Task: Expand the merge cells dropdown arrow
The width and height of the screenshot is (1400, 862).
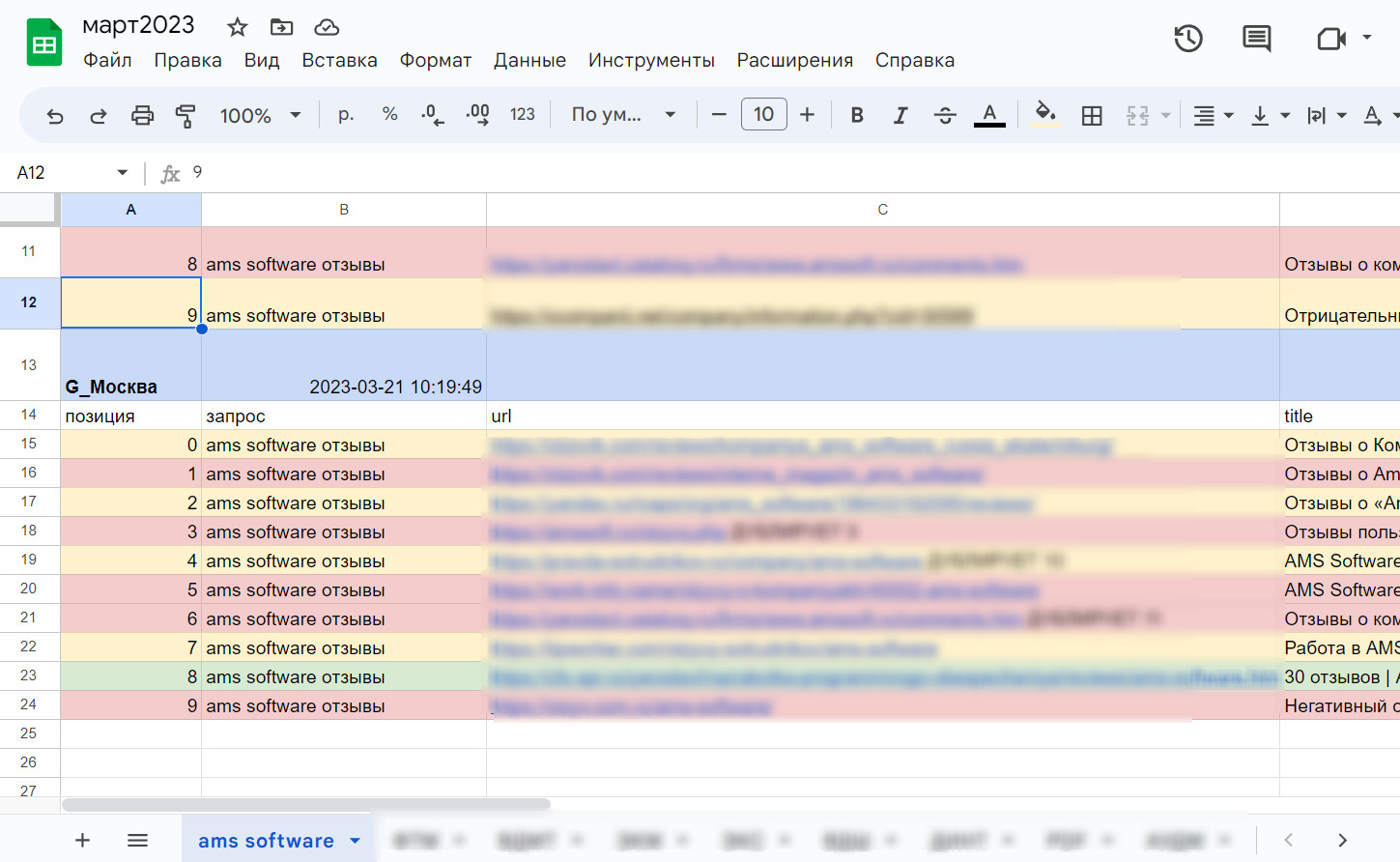Action: 1166,116
